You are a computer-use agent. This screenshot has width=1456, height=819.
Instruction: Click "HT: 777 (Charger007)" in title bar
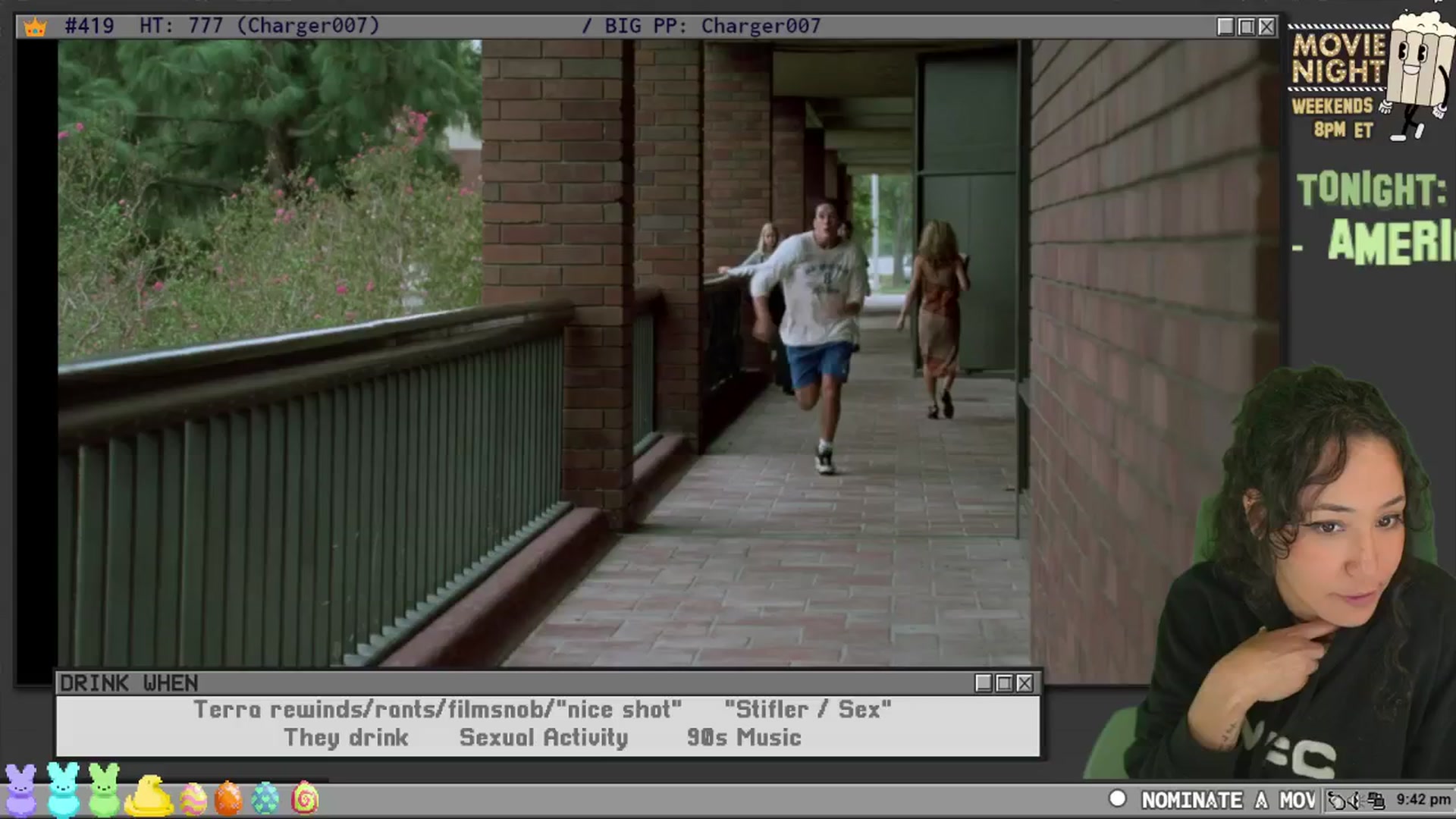(259, 26)
